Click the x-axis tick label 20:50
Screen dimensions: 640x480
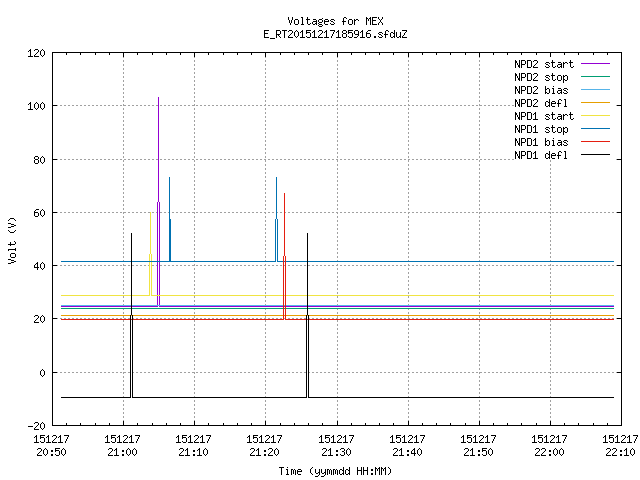51,452
